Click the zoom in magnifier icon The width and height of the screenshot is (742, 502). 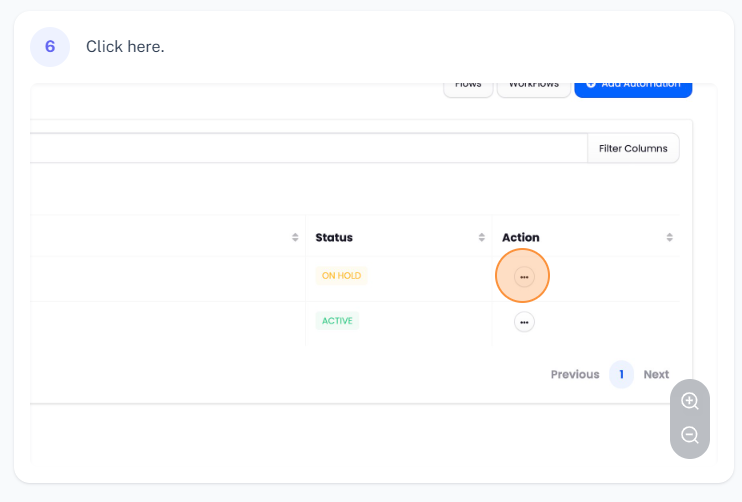pos(690,401)
